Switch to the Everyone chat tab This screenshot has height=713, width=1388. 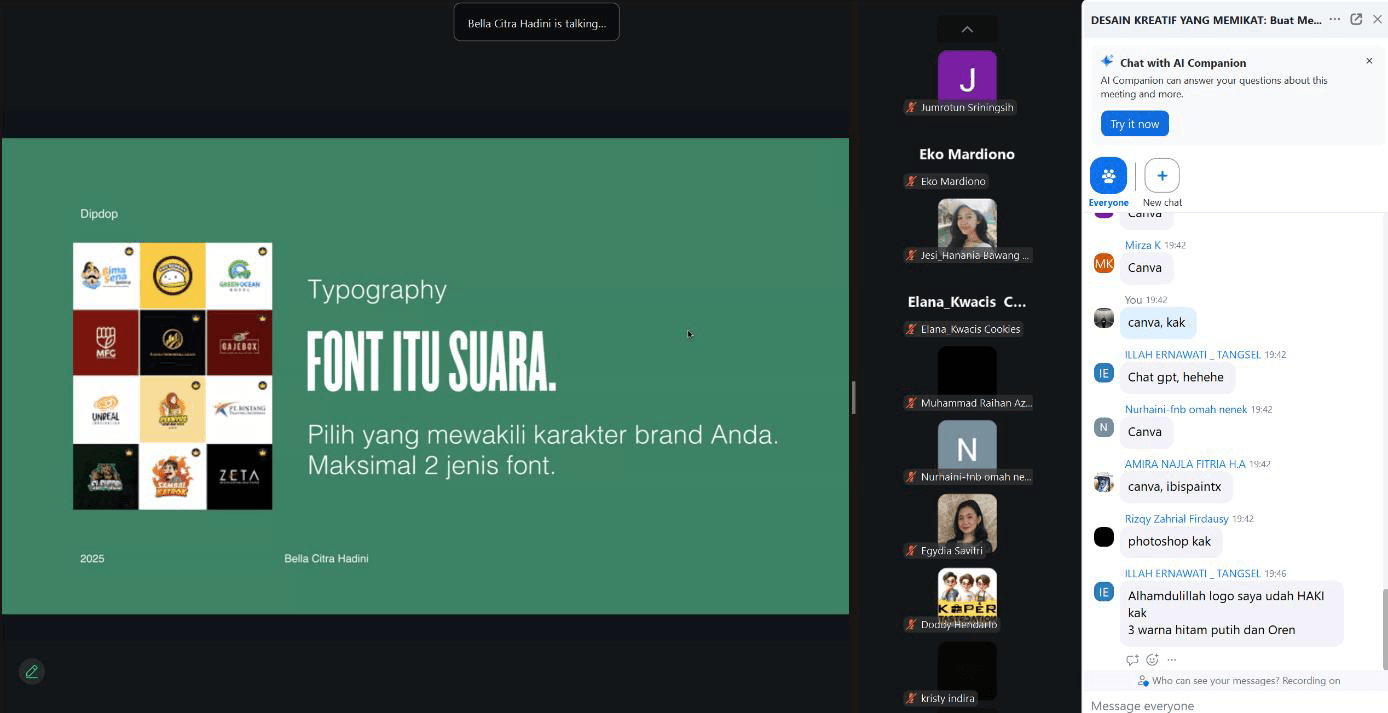pos(1108,181)
